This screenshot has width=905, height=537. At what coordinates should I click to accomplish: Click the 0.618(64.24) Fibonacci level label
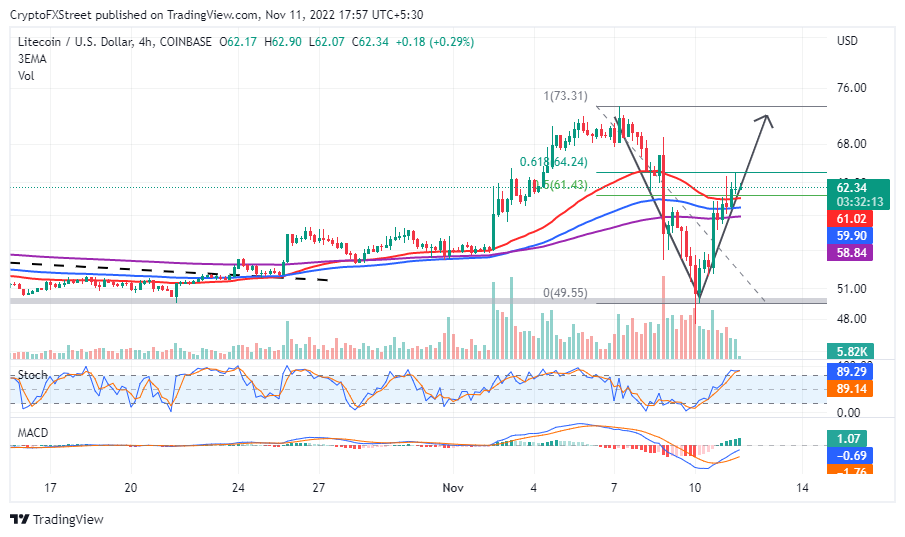tap(554, 162)
